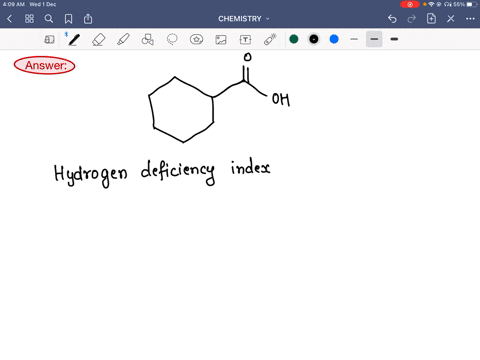Choose the dark green pen color

(294, 39)
